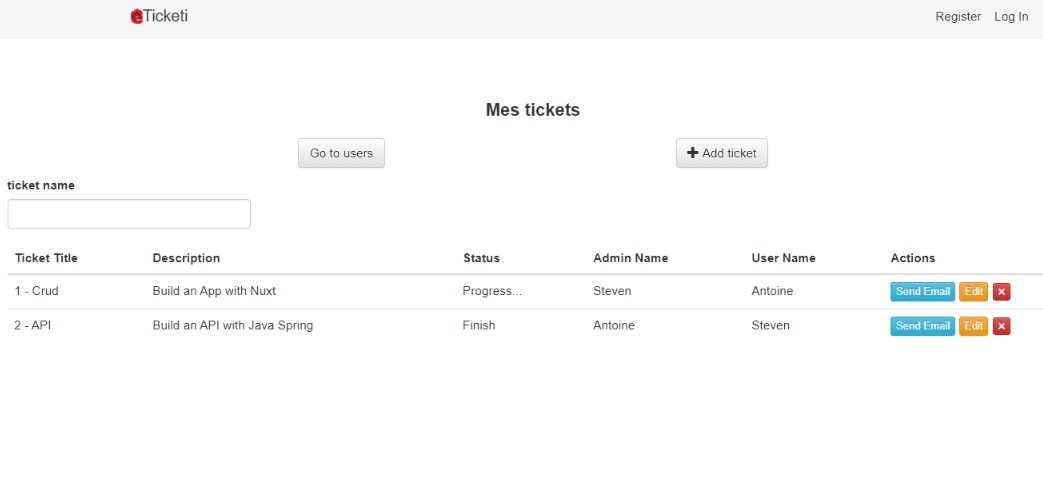This screenshot has height=496, width=1043.
Task: Click the Status column header
Action: coord(481,258)
